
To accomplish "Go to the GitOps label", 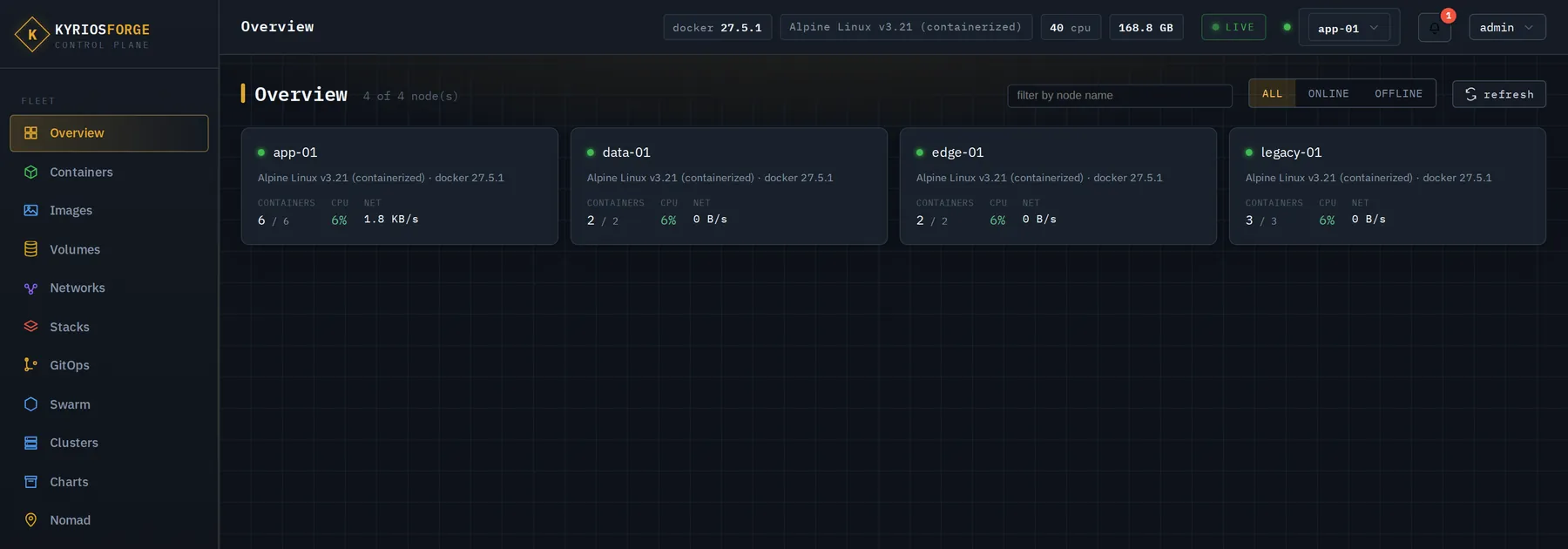I will 70,365.
